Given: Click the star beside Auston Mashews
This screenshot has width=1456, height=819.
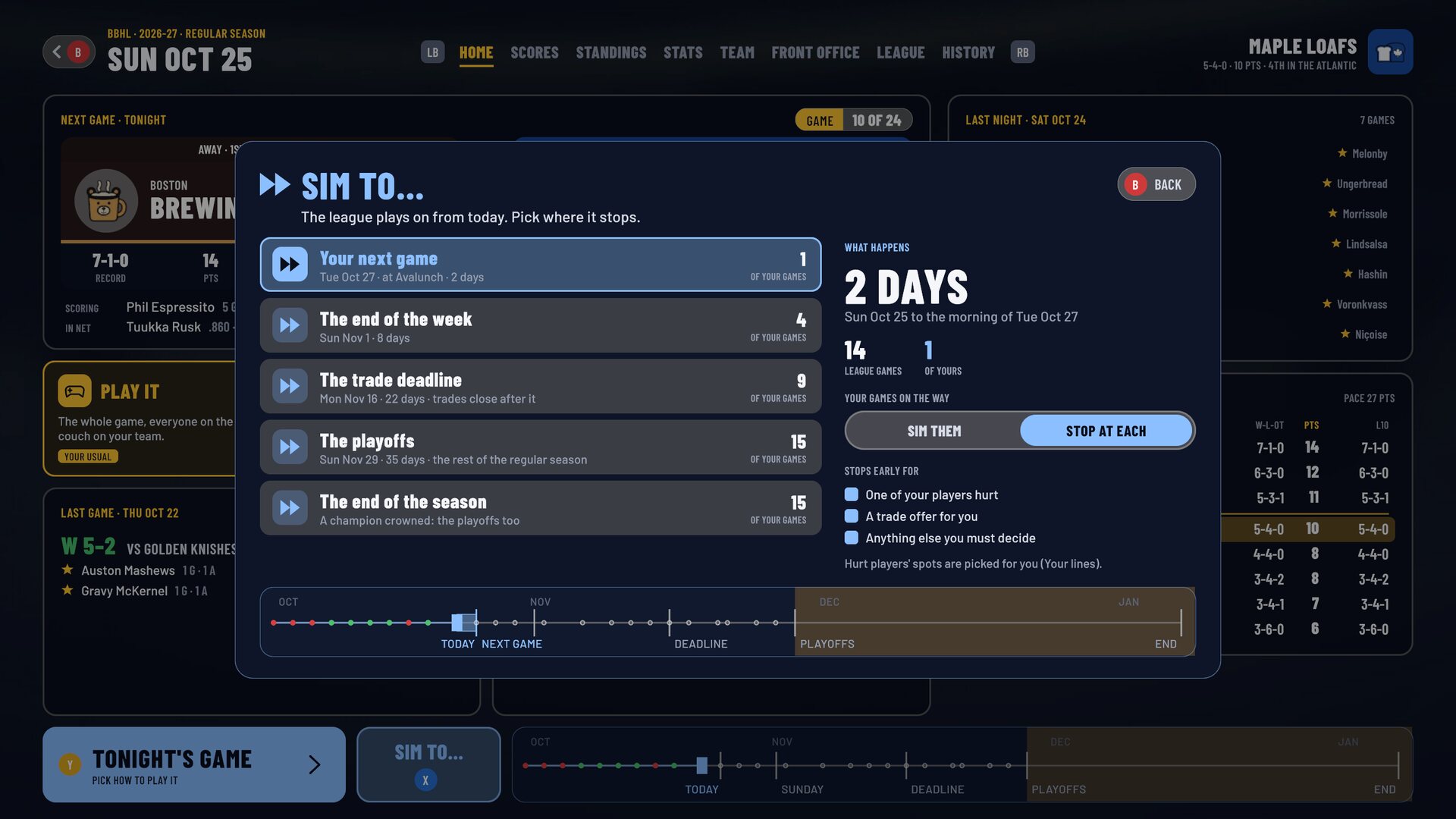Looking at the screenshot, I should pos(67,570).
